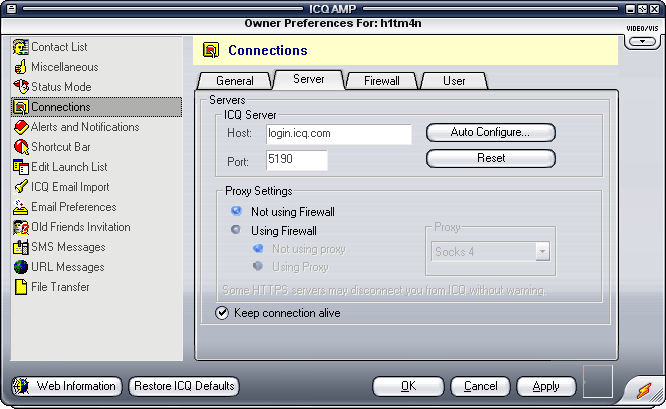Select the Not using proxy radio button
The width and height of the screenshot is (666, 409).
pyautogui.click(x=258, y=248)
